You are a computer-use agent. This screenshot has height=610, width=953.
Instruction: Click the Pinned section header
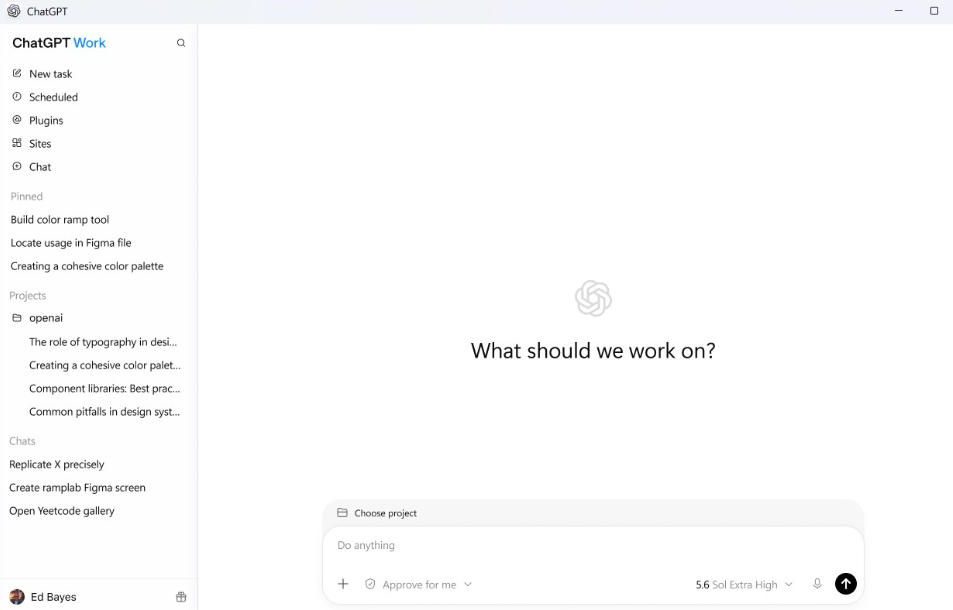(x=26, y=196)
